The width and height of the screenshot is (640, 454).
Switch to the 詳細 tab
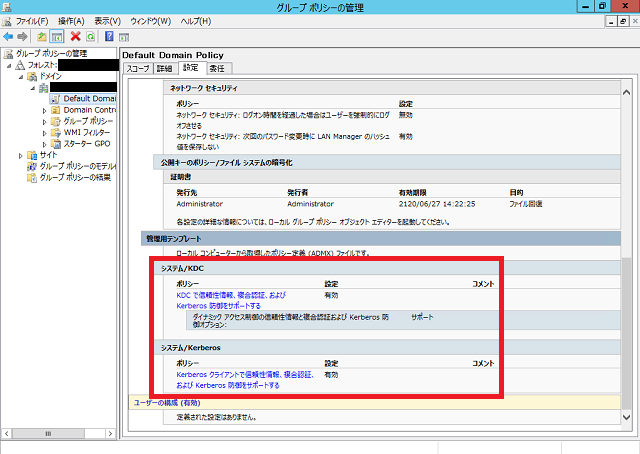(165, 68)
